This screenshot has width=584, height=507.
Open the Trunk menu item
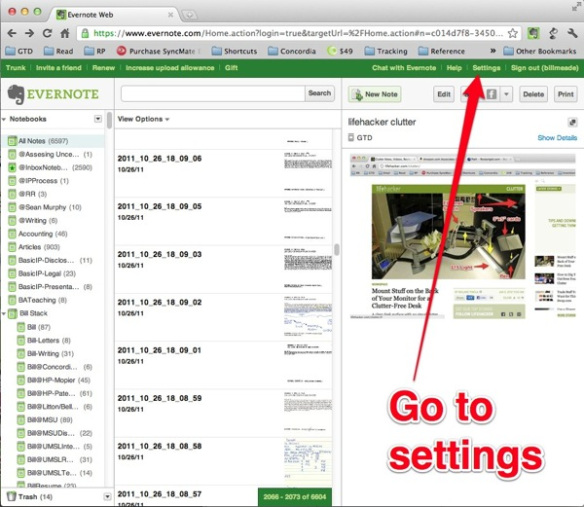16,68
